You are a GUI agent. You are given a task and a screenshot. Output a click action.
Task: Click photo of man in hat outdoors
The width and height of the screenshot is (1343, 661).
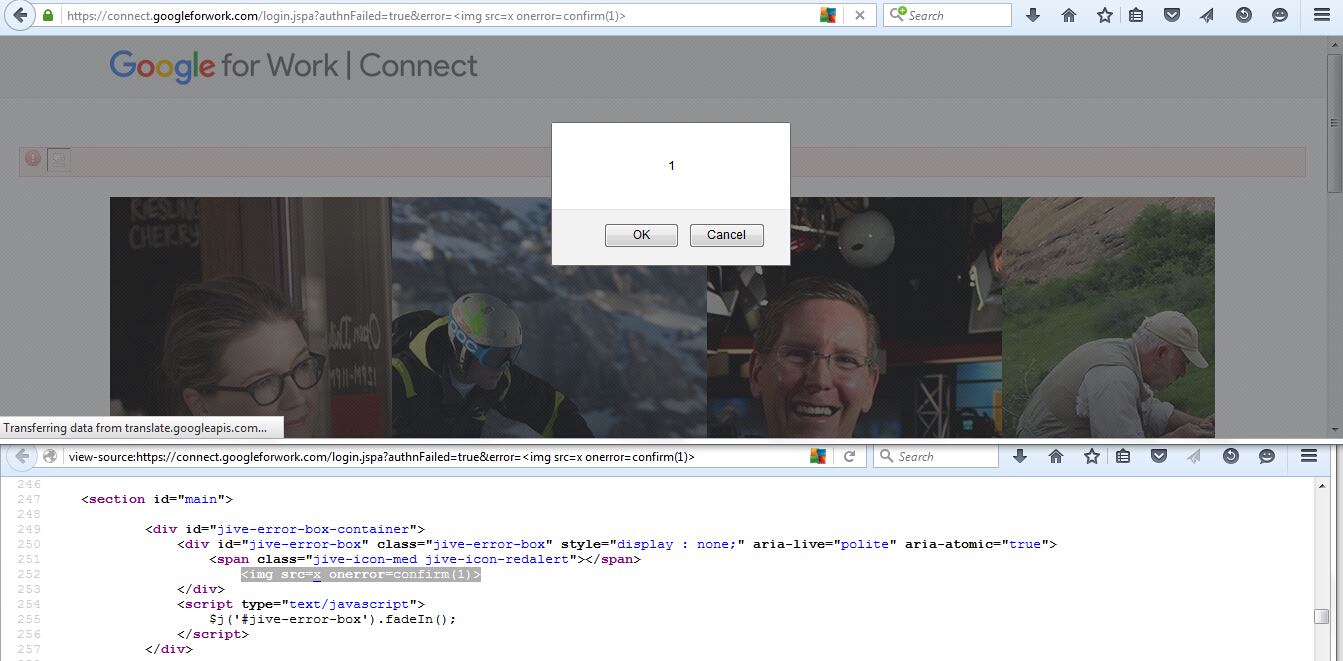(1108, 317)
